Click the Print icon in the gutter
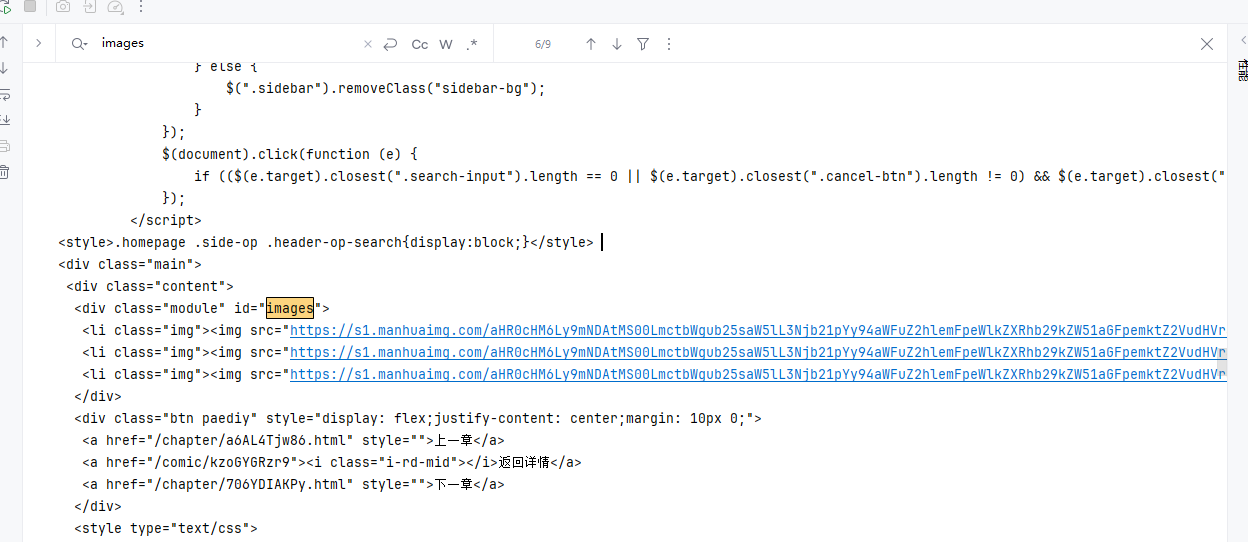The width and height of the screenshot is (1248, 542). (4, 146)
